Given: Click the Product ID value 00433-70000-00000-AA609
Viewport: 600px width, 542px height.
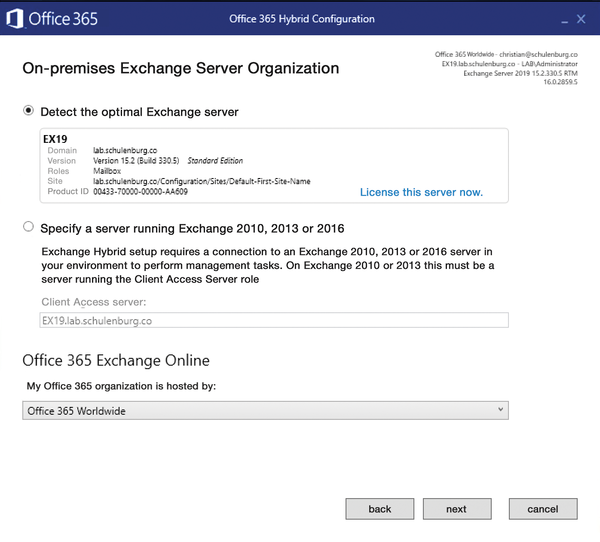Looking at the screenshot, I should tap(140, 191).
